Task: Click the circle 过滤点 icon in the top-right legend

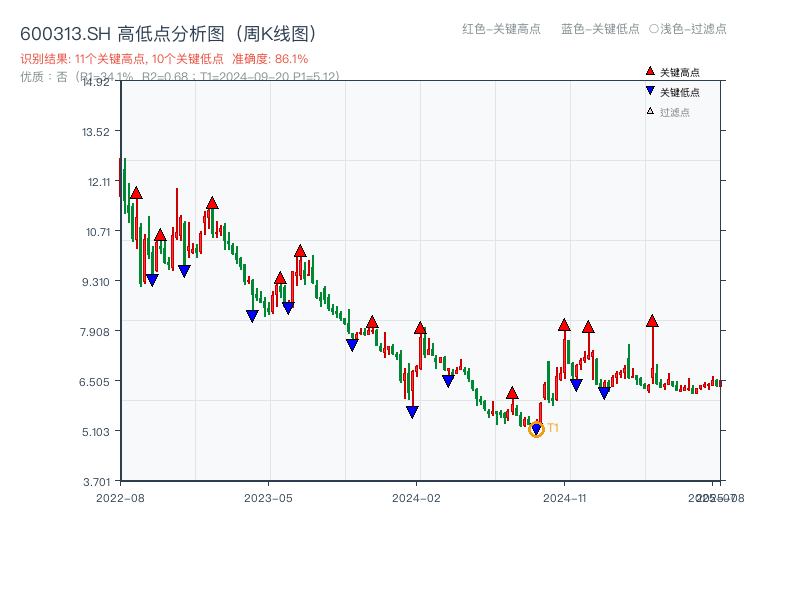Action: pyautogui.click(x=652, y=30)
